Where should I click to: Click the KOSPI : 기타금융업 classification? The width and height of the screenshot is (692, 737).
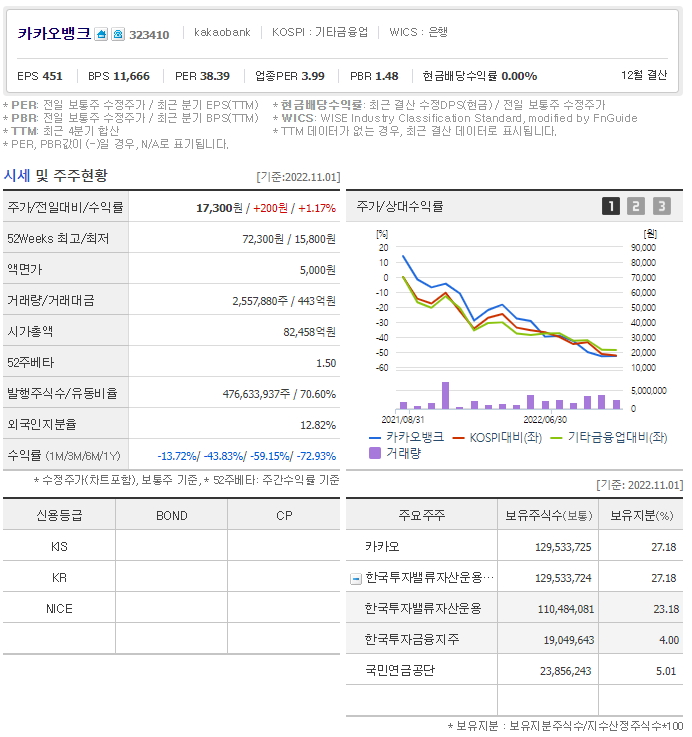pos(320,32)
